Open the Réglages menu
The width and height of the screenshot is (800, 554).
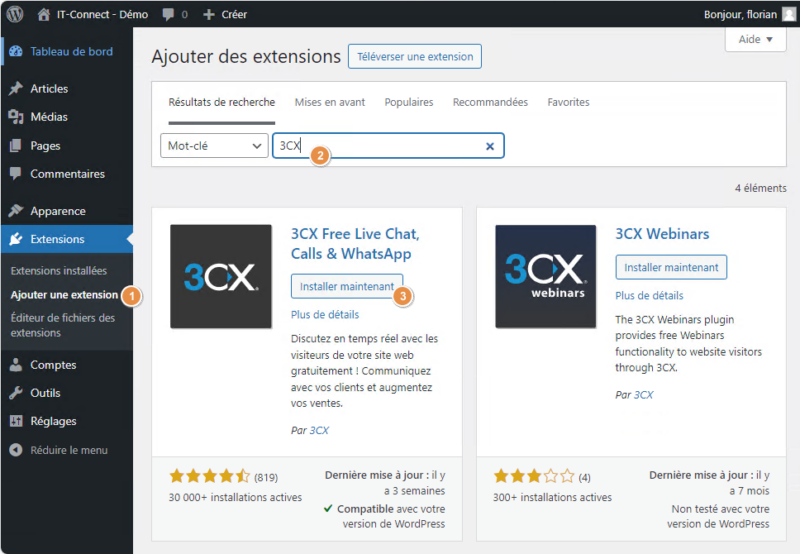pyautogui.click(x=53, y=421)
